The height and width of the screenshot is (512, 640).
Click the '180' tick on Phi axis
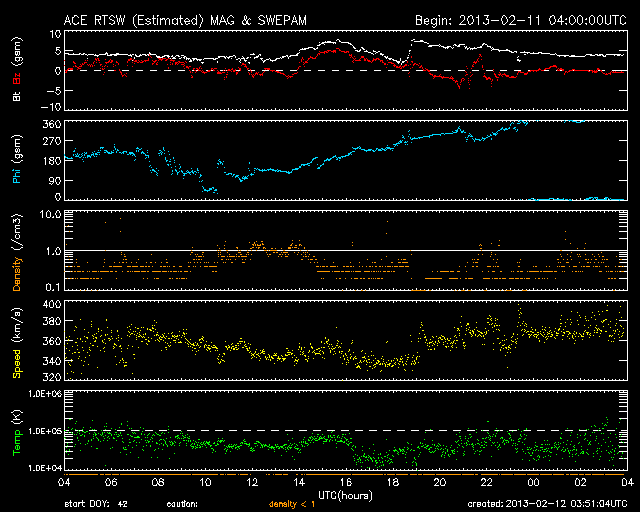pos(52,160)
